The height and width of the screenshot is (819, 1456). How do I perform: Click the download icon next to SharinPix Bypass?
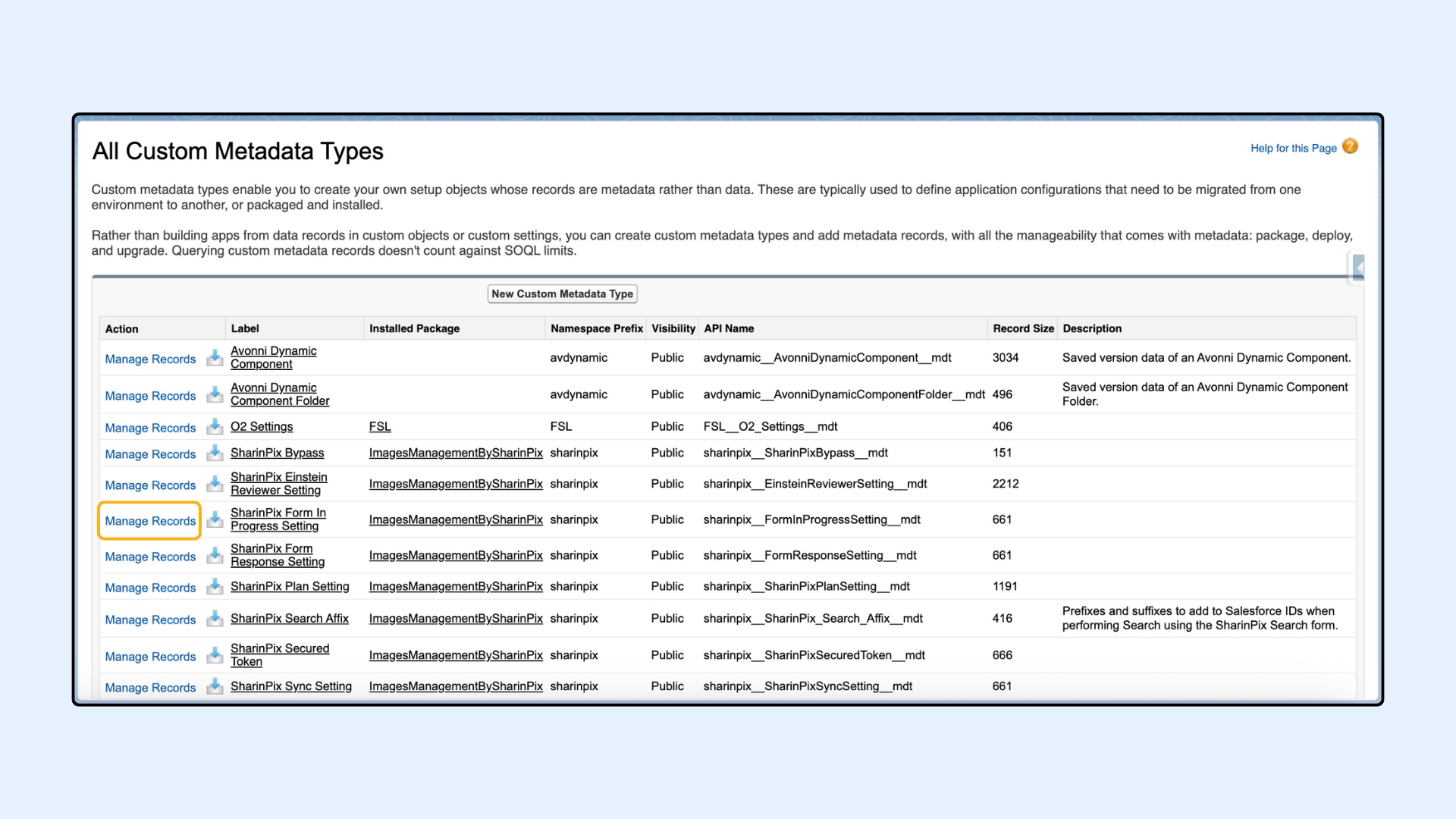tap(215, 453)
